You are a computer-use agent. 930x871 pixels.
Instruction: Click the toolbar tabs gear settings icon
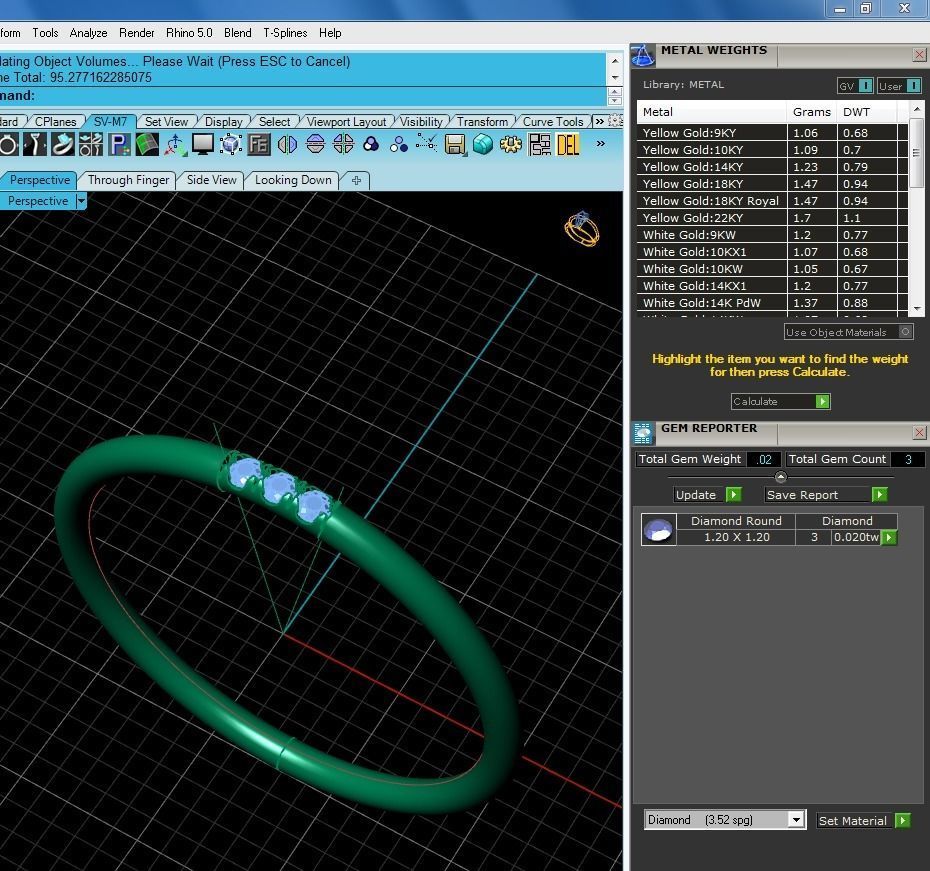616,120
